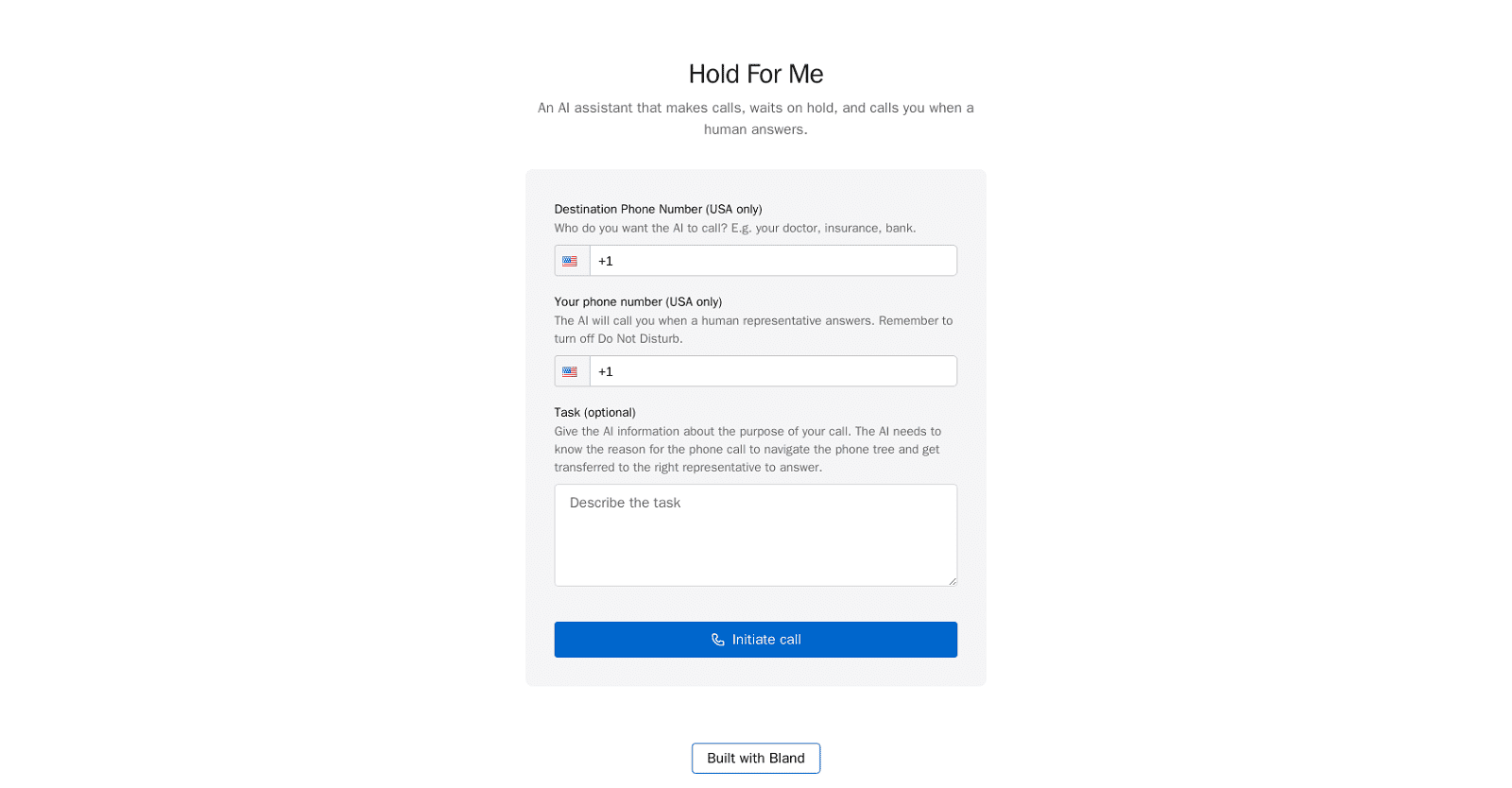
Task: Open the Built with Bland link
Action: point(755,758)
